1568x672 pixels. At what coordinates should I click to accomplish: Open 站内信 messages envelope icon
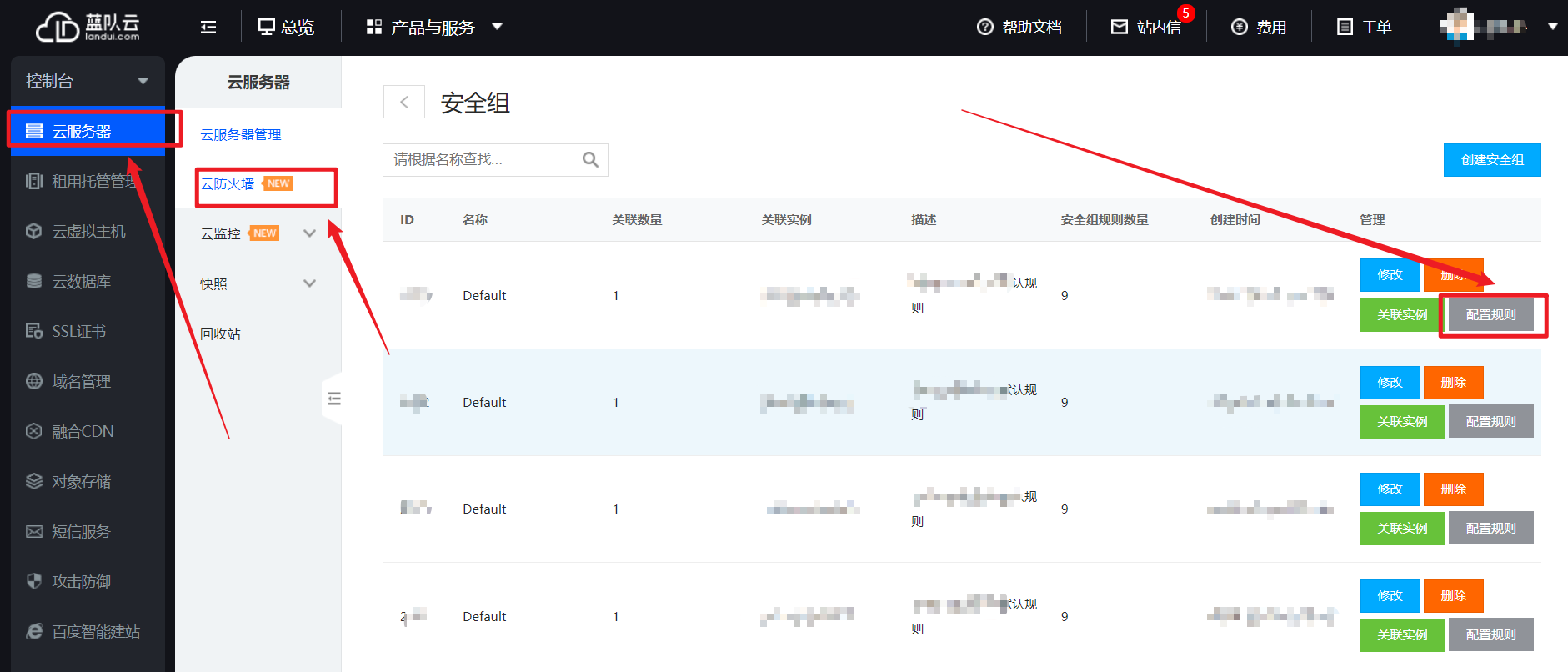coord(1119,28)
